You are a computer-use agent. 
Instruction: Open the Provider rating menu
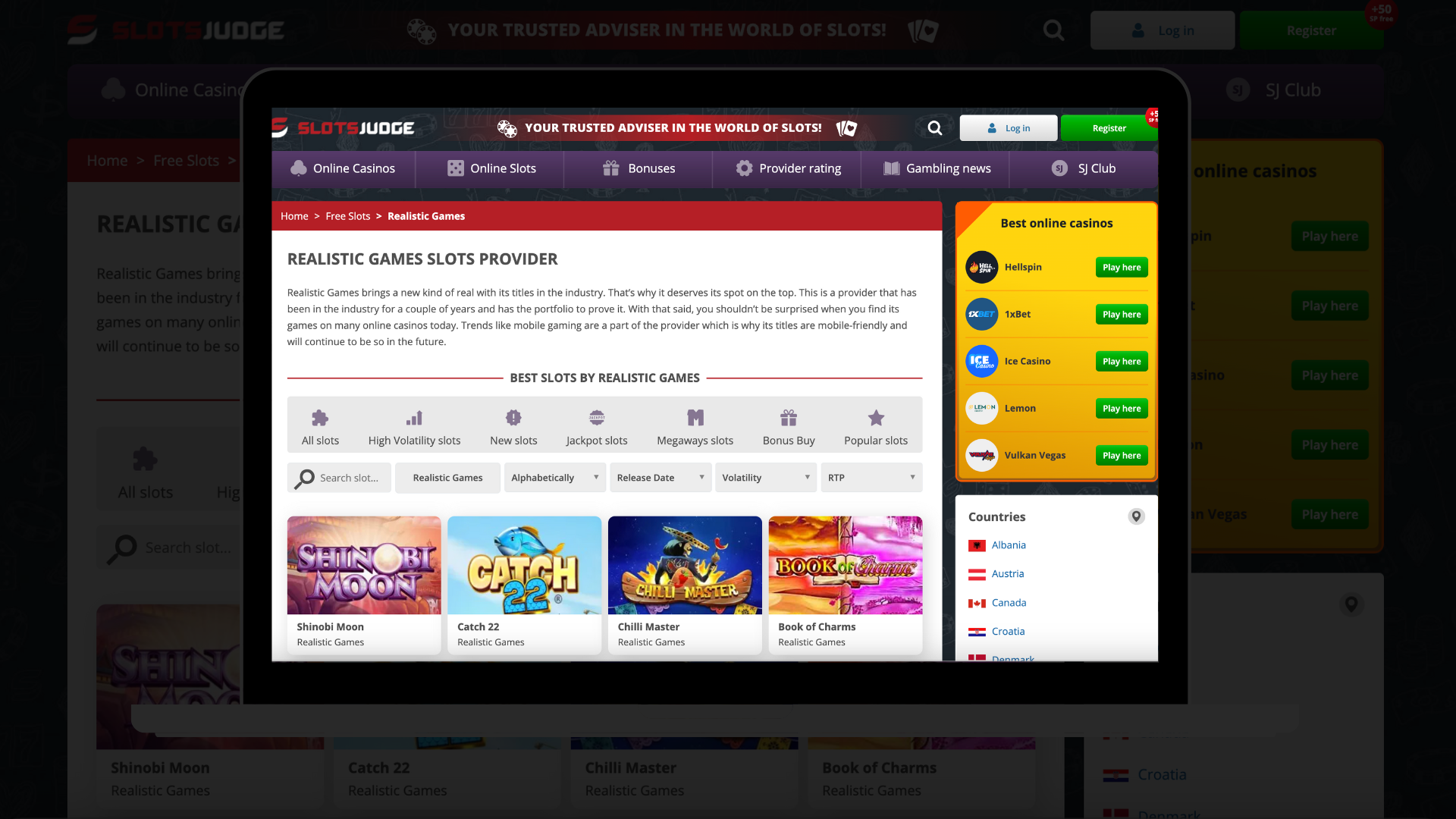(x=788, y=168)
